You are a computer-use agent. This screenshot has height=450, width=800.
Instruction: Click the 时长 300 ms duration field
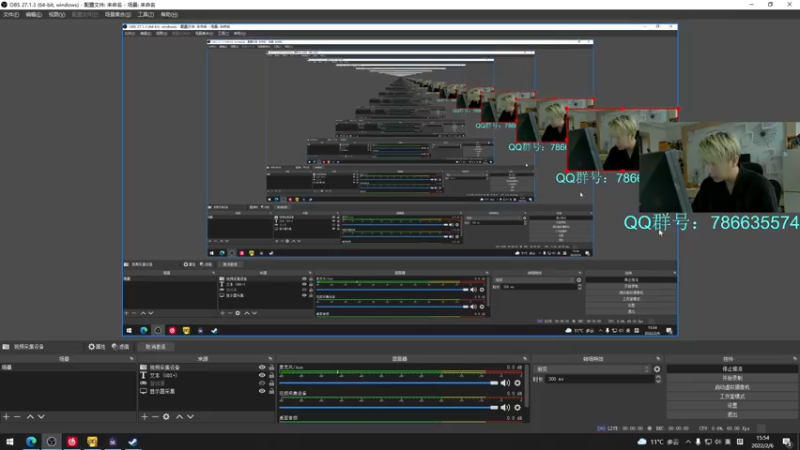[599, 379]
